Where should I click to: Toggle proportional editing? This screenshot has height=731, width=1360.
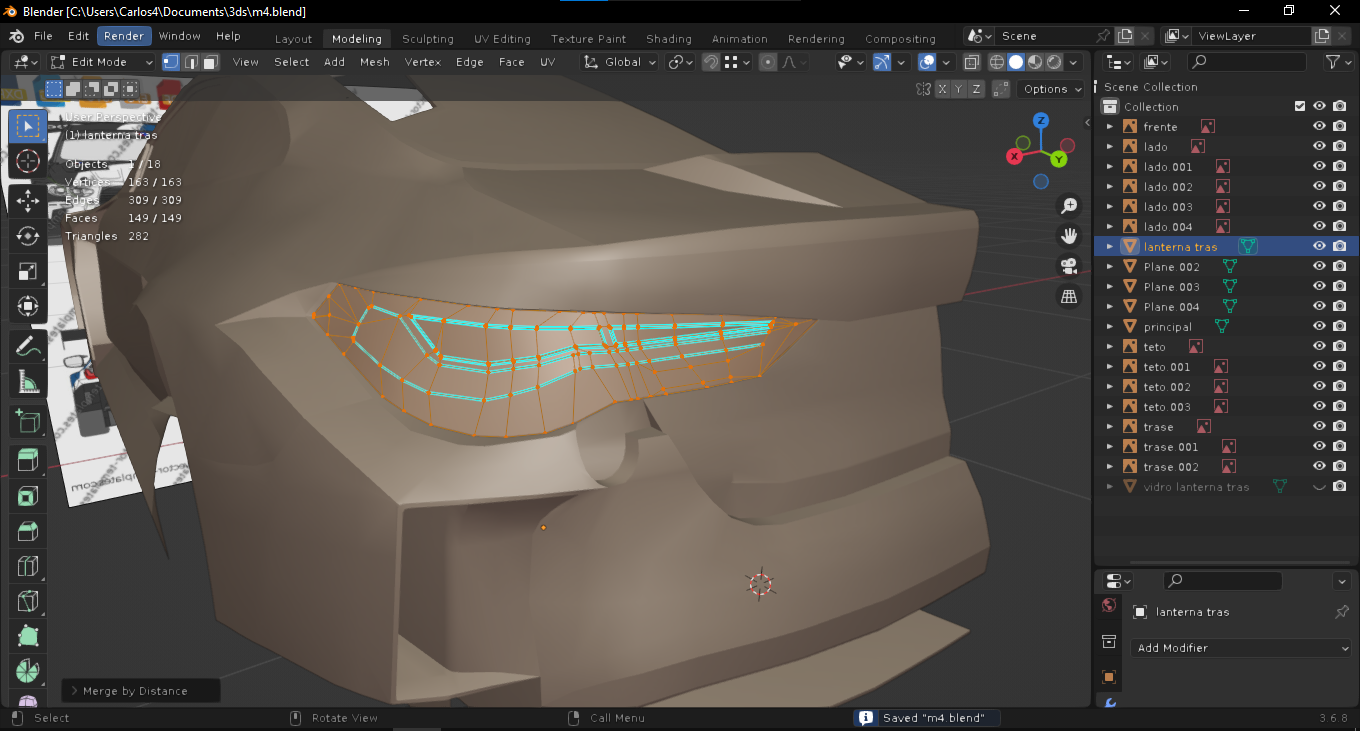(768, 62)
